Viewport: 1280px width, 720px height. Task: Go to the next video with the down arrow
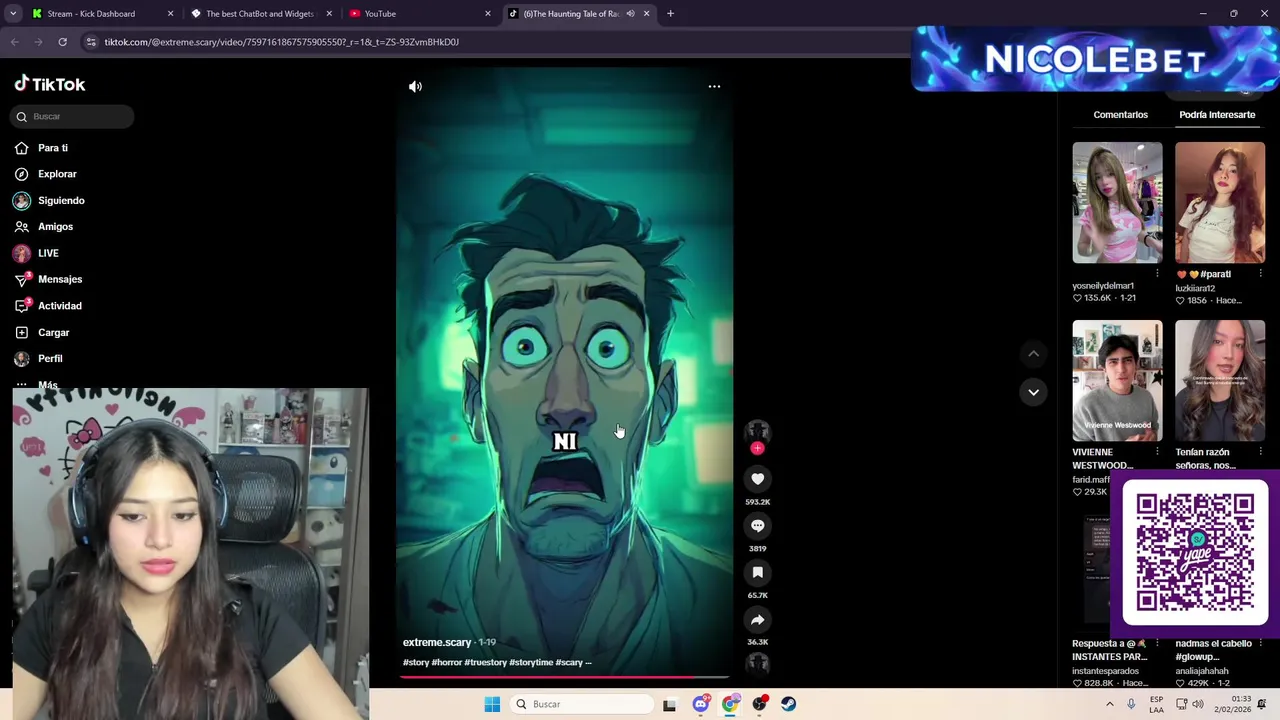click(1033, 392)
